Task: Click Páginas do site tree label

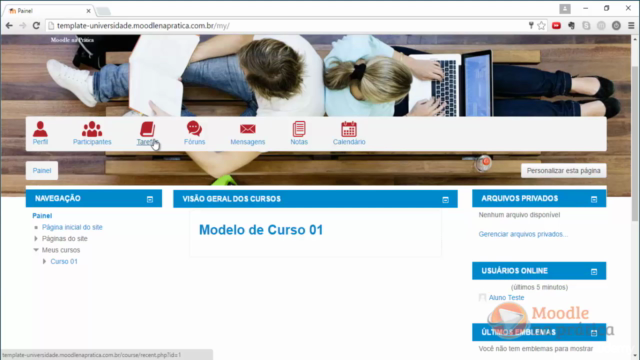Action: click(x=64, y=238)
